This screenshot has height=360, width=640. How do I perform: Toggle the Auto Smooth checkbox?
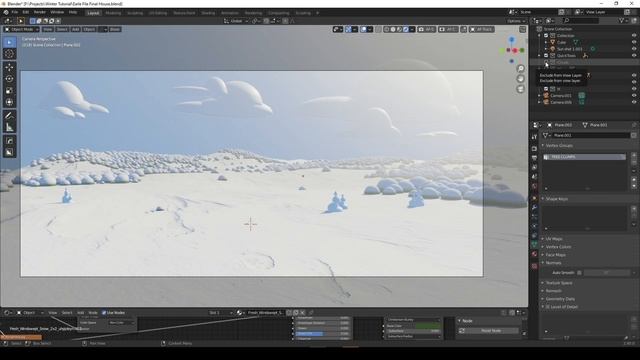pyautogui.click(x=579, y=273)
